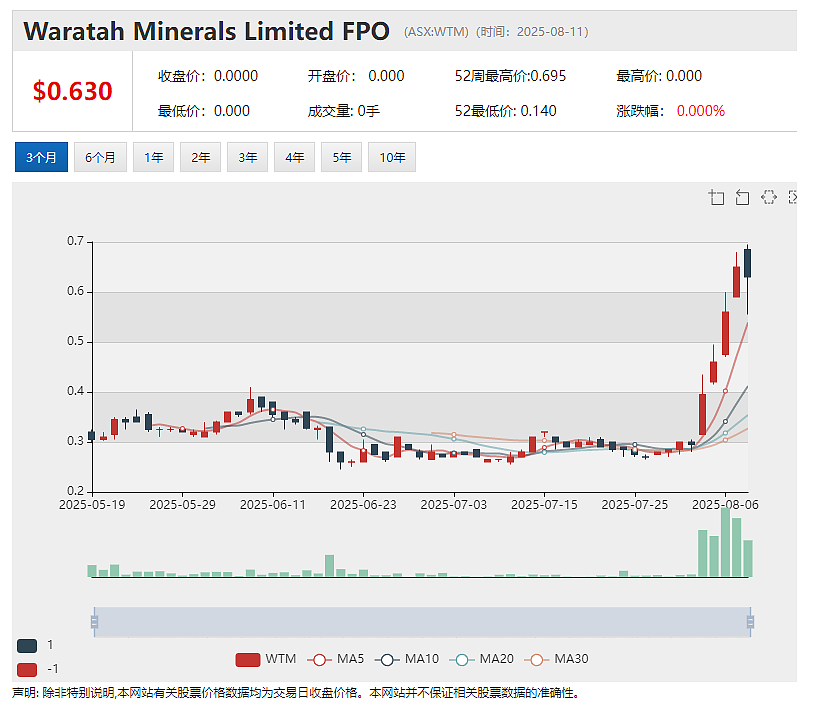Click the last dark candlestick near 0.7
816x714 pixels.
[747, 263]
